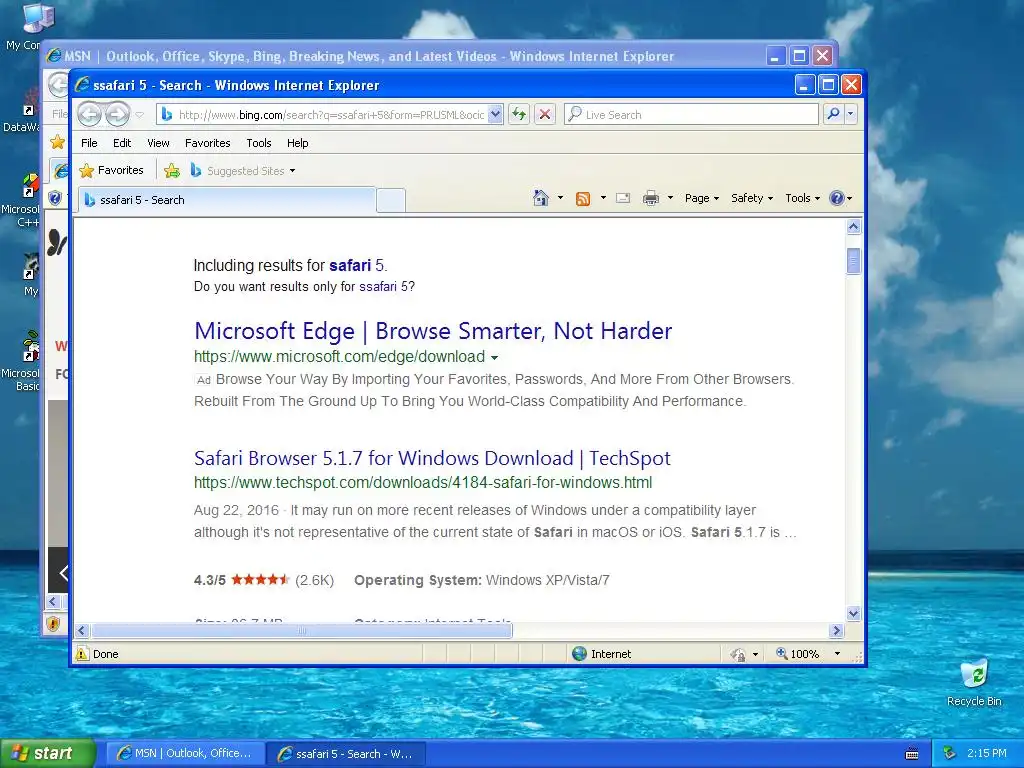Click the Internet zone globe icon

coord(579,654)
